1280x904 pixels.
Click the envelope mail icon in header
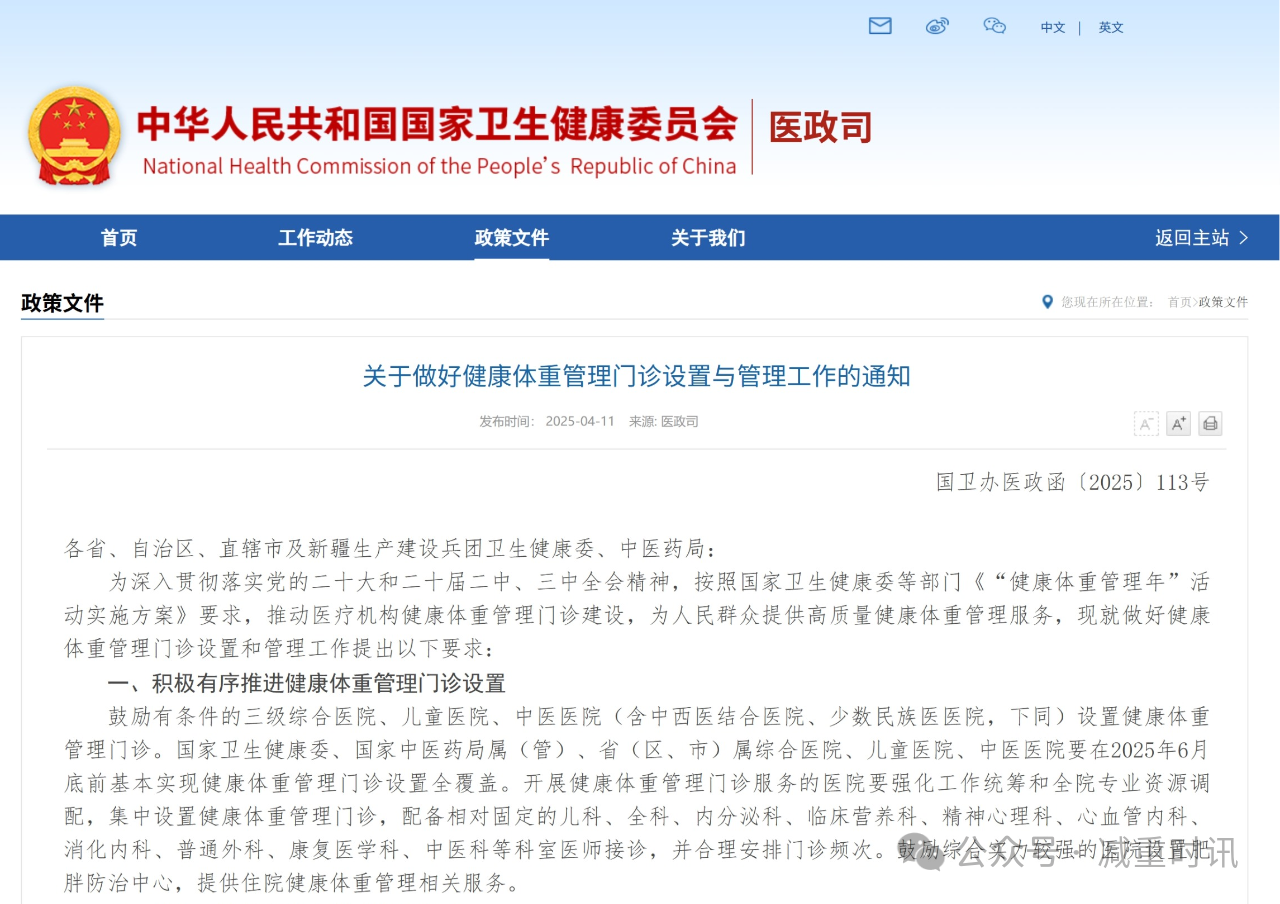point(880,26)
